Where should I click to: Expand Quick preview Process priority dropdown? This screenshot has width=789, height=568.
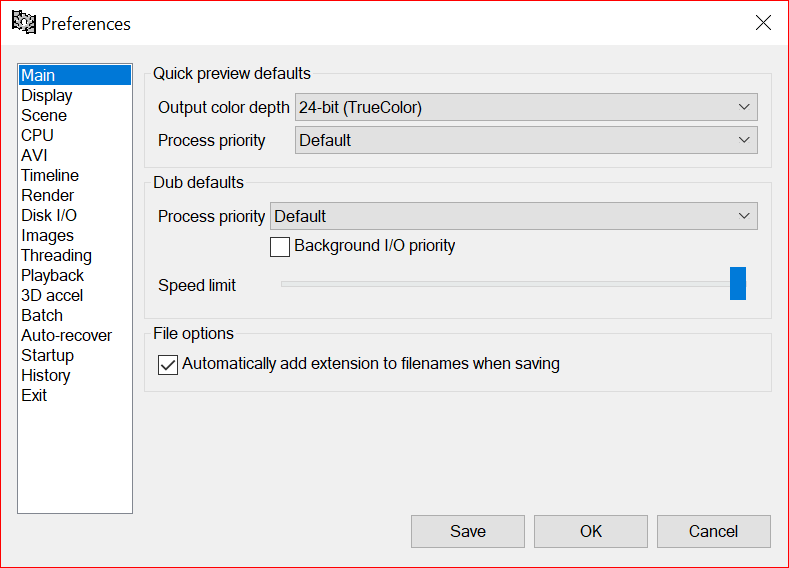point(526,140)
